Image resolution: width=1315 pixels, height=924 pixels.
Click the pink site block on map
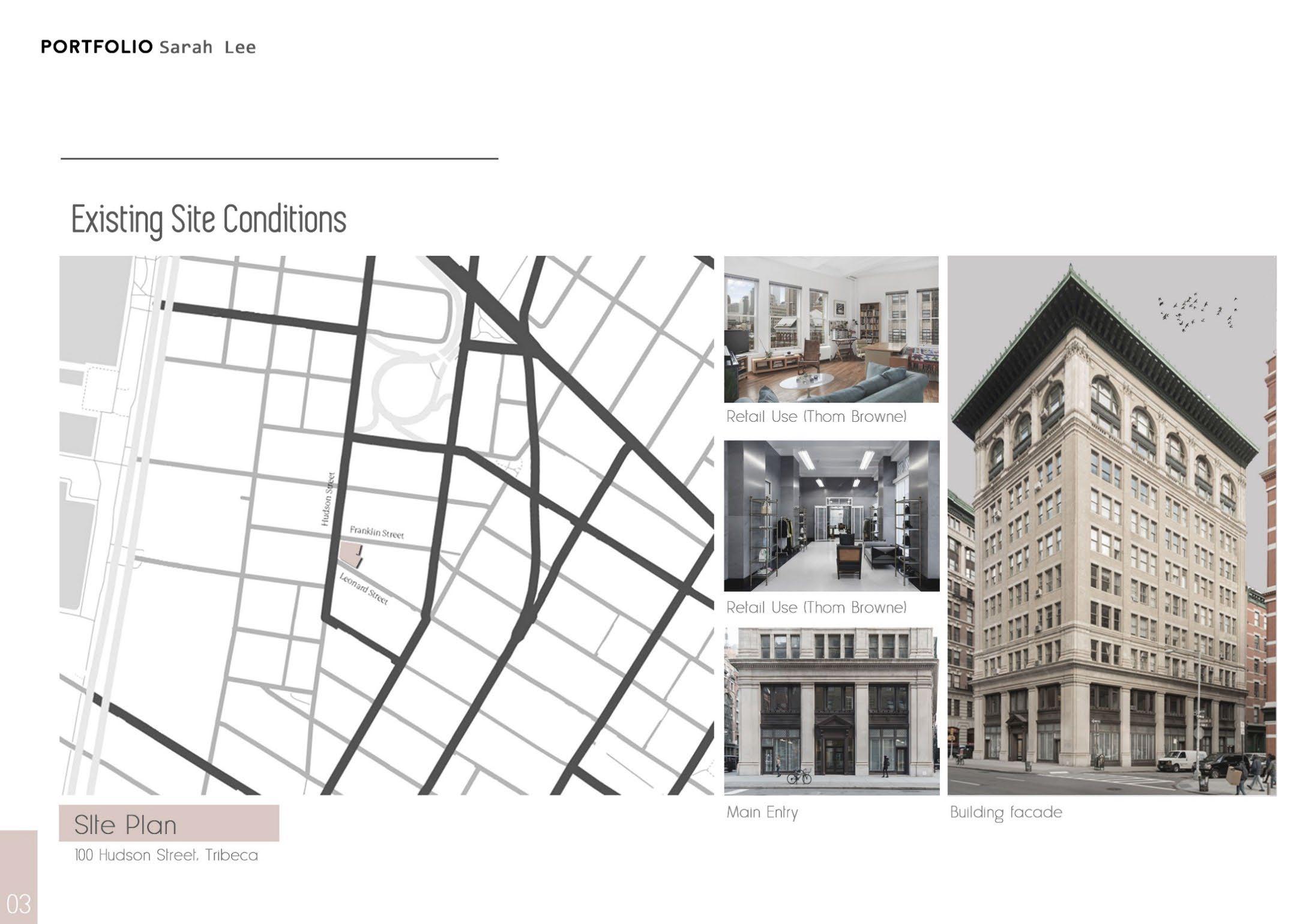(349, 553)
